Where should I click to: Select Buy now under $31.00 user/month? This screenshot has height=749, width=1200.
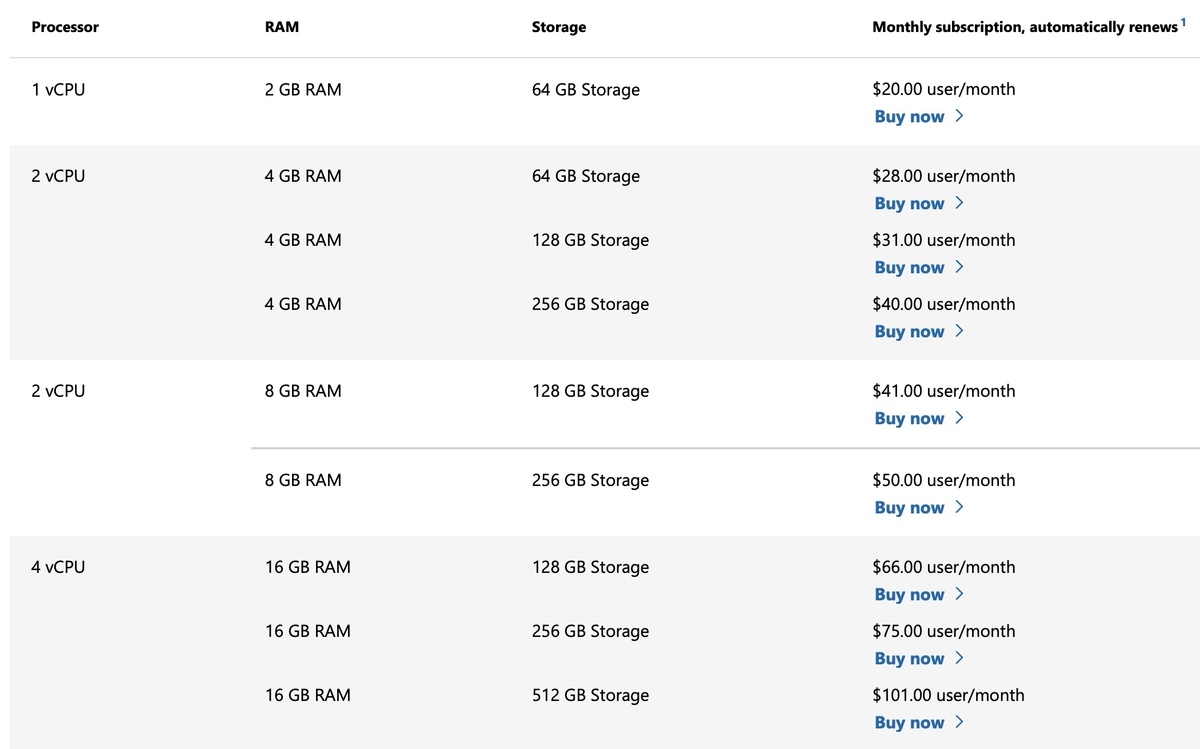pyautogui.click(x=909, y=268)
